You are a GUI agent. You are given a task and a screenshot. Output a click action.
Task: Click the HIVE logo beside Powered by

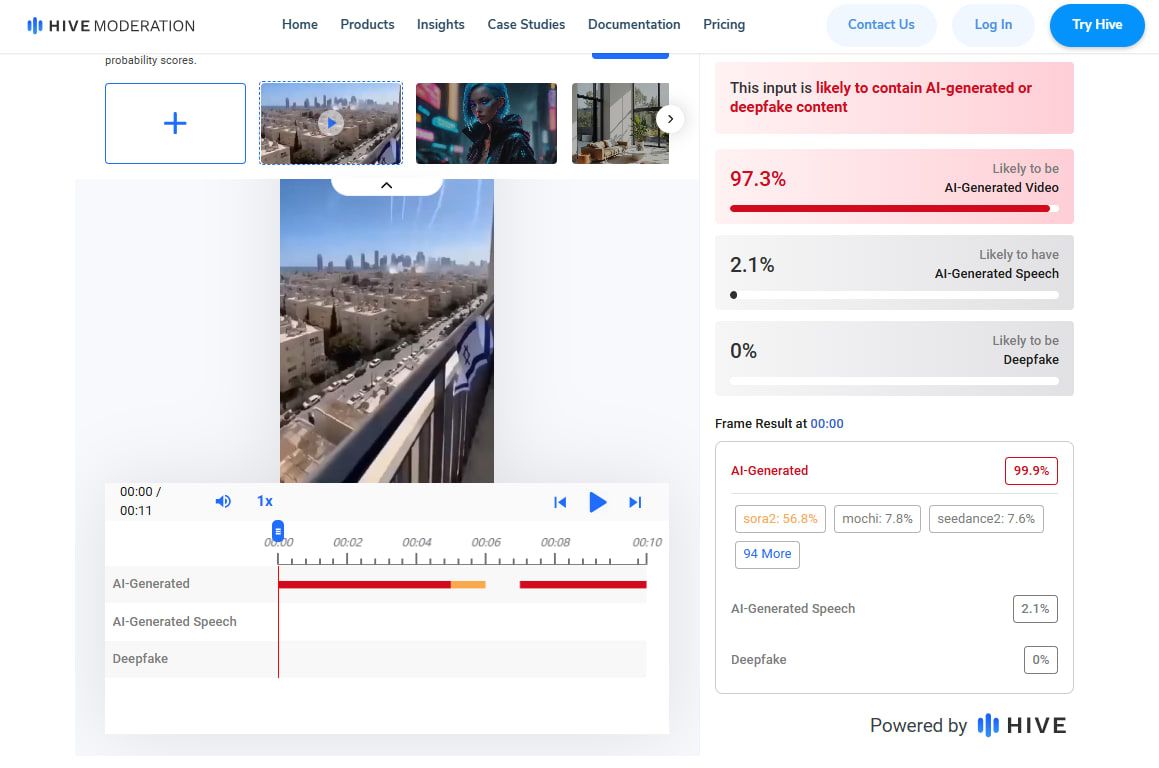tap(1022, 726)
